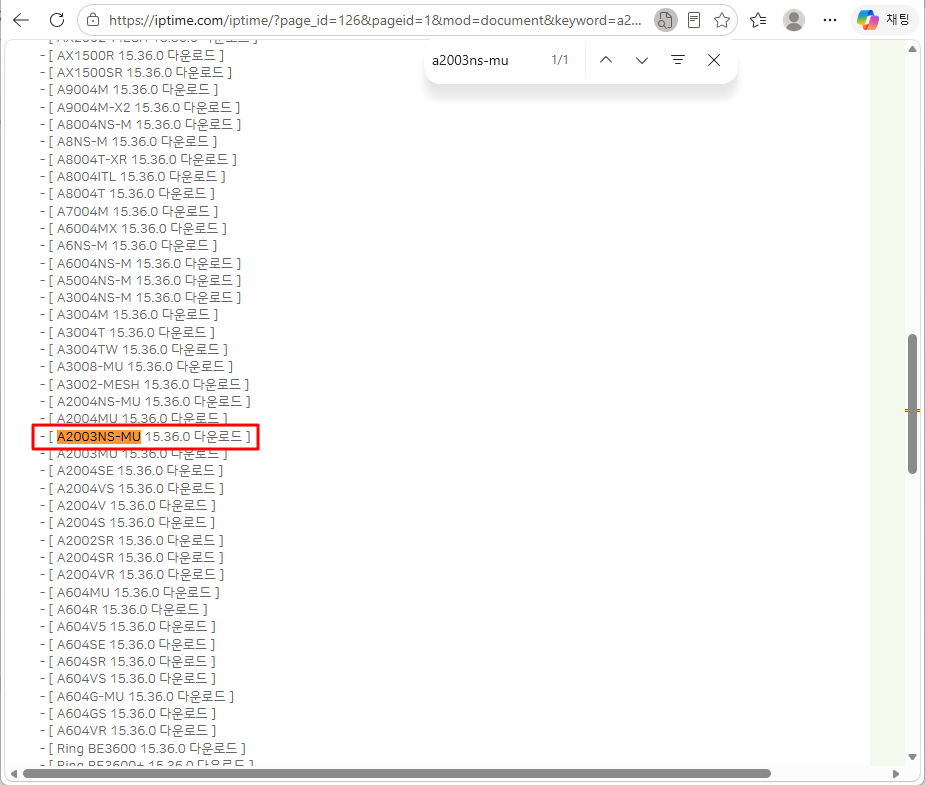Viewport: 926px width, 785px height.
Task: Download A2004V 15.36.0 firmware
Action: (x=132, y=506)
